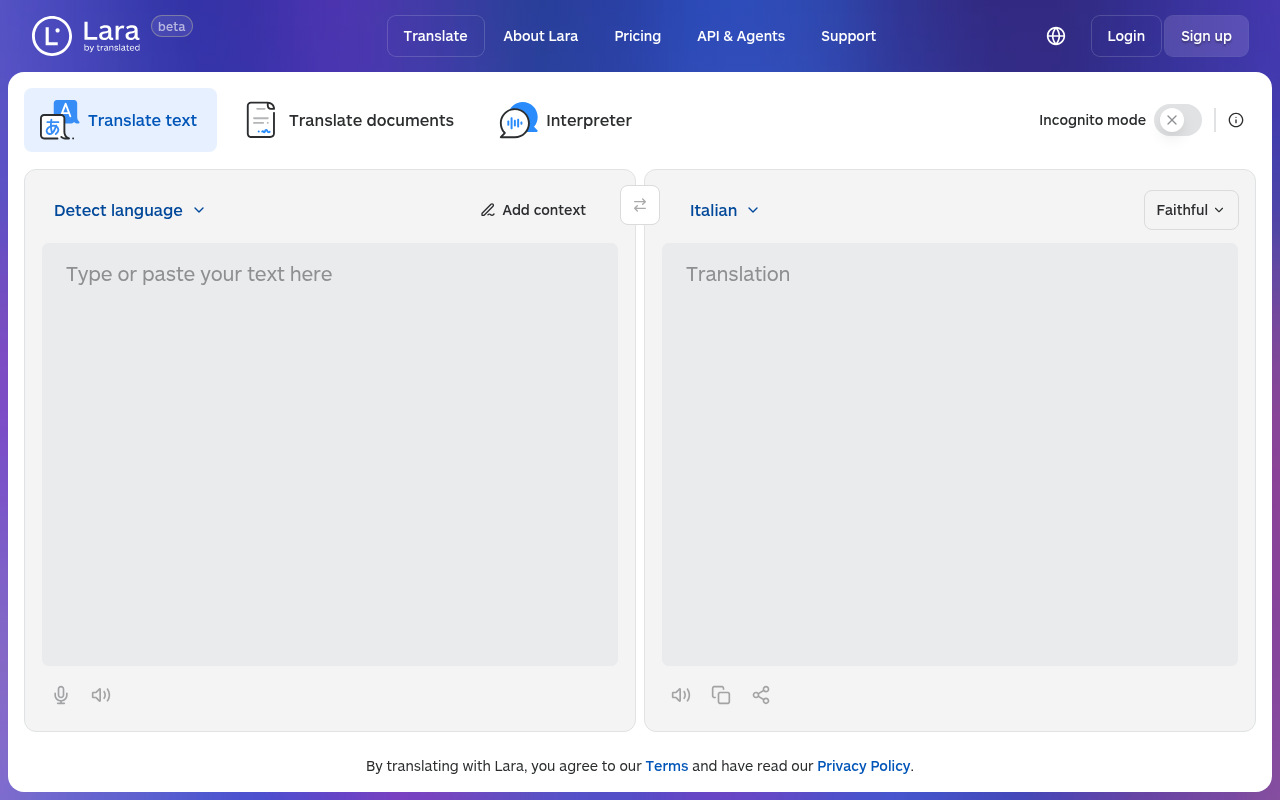Click the Sign up button
Screen dimensions: 1280x800
[1206, 35]
